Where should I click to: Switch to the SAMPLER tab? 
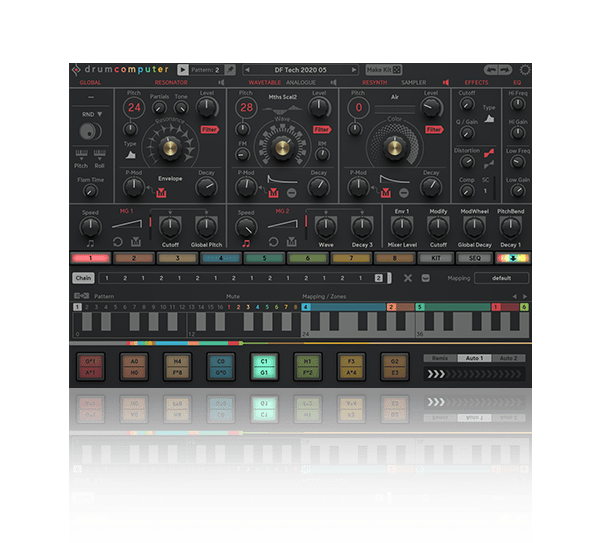tap(414, 82)
